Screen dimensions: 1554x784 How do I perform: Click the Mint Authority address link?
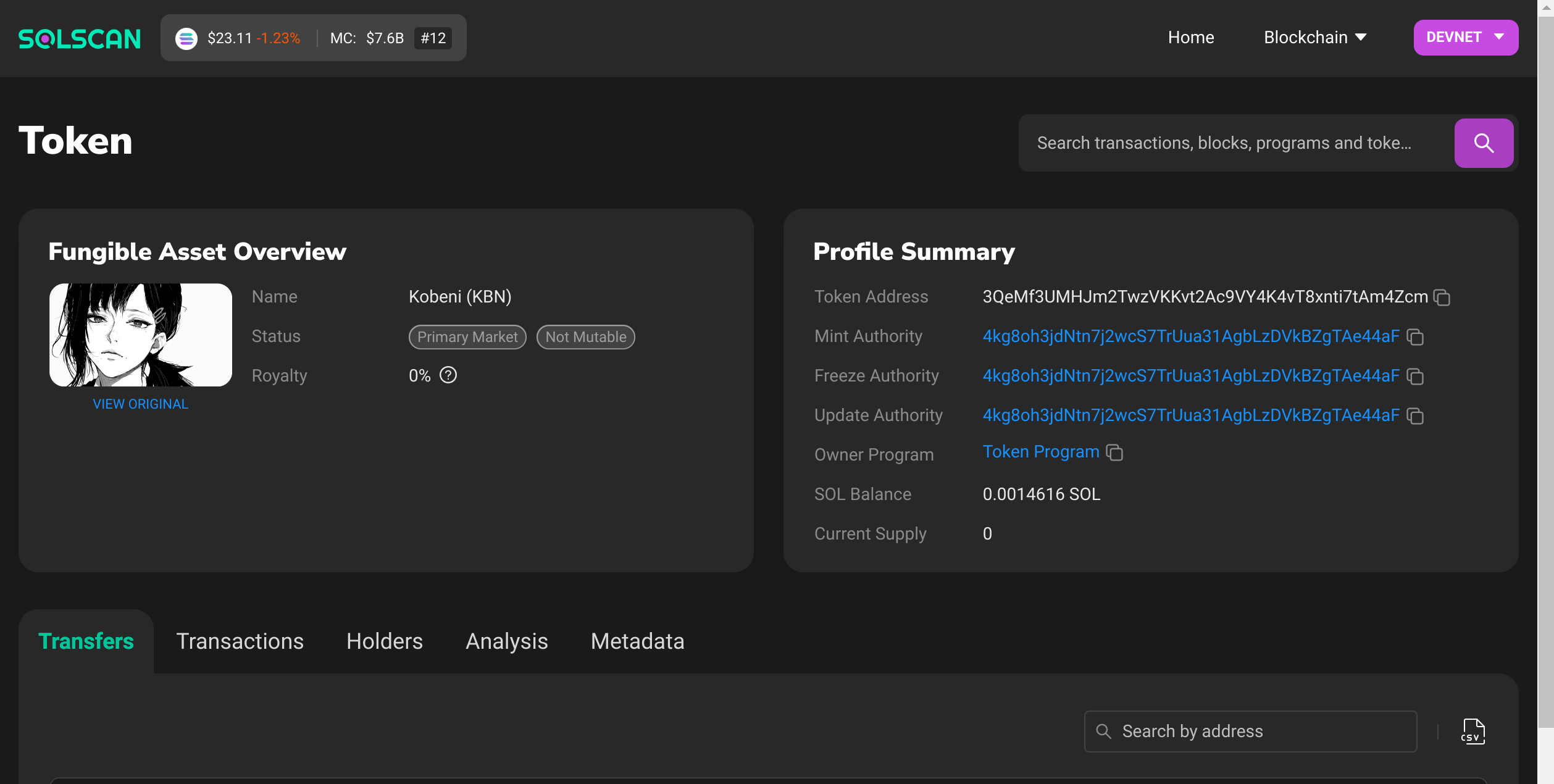coord(1191,337)
